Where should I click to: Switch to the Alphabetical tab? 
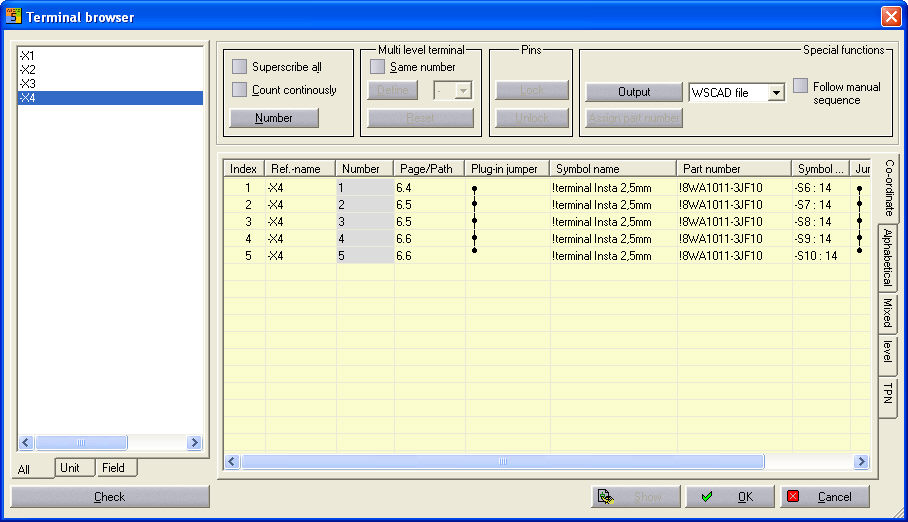pyautogui.click(x=887, y=257)
